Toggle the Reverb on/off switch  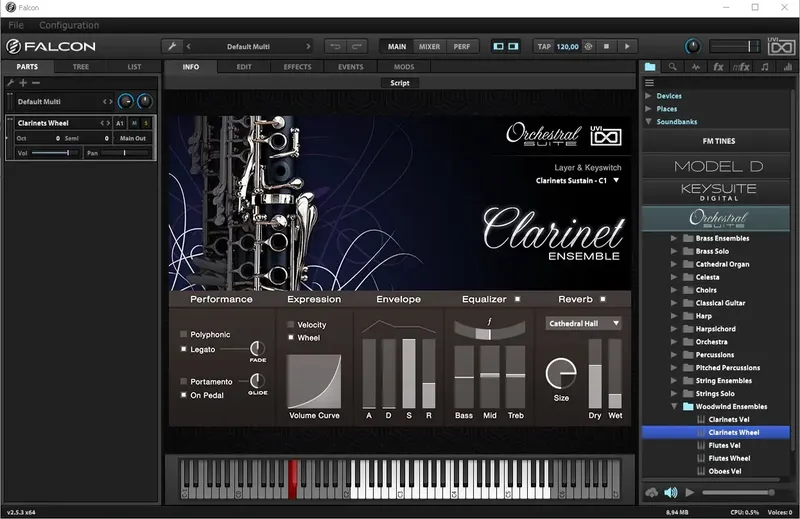click(x=603, y=299)
